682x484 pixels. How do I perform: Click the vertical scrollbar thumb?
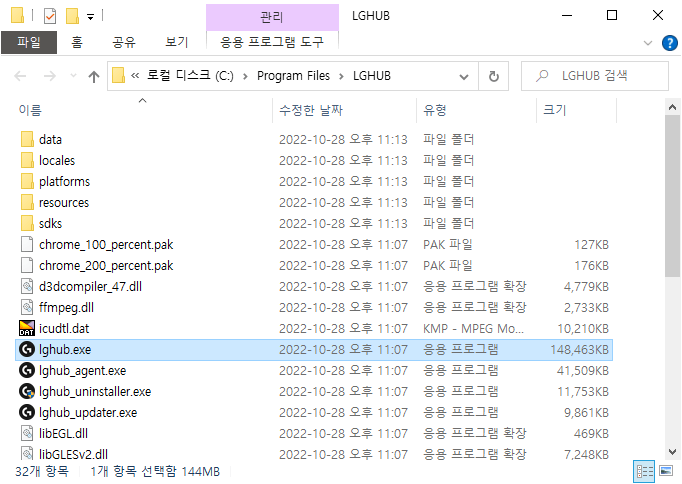point(672,196)
